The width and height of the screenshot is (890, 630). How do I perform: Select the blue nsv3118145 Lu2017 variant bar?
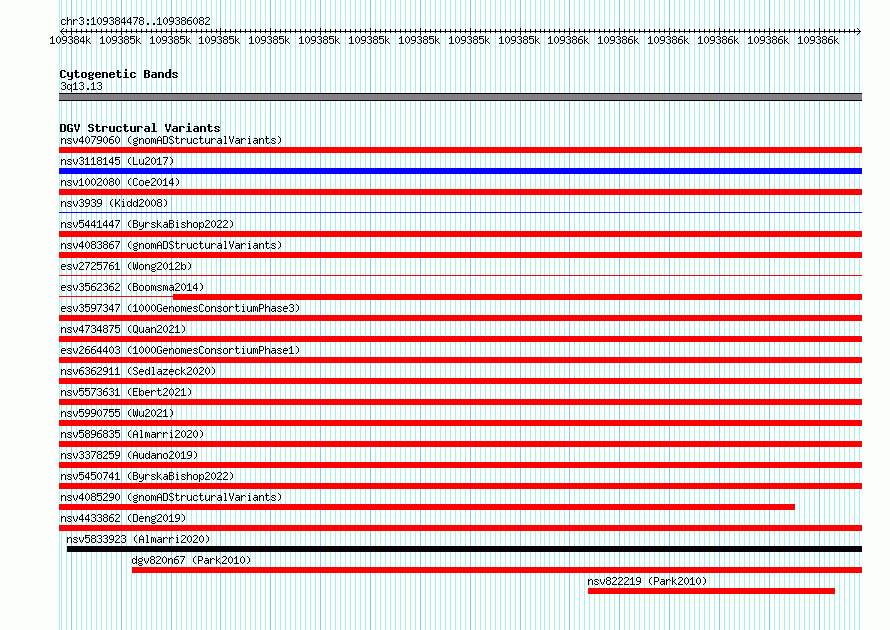460,171
